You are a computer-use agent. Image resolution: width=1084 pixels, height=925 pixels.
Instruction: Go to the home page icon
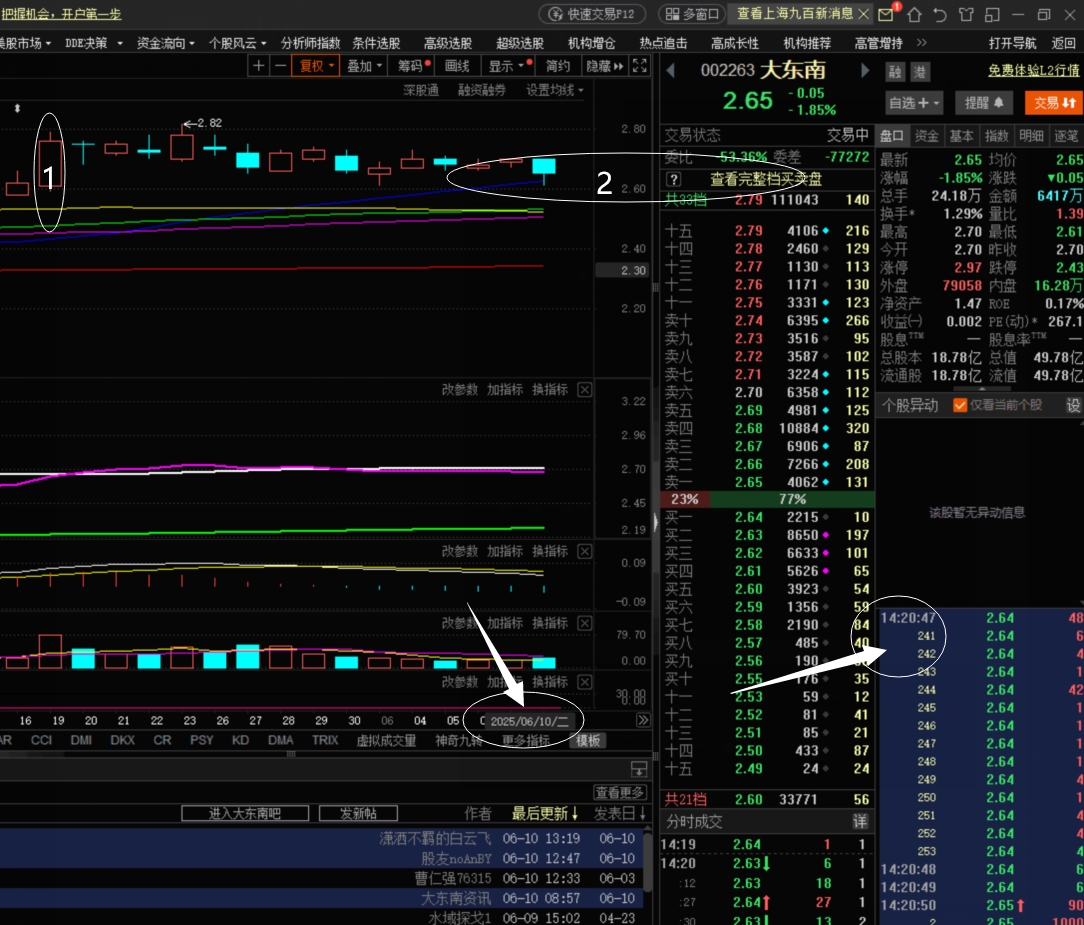point(914,15)
